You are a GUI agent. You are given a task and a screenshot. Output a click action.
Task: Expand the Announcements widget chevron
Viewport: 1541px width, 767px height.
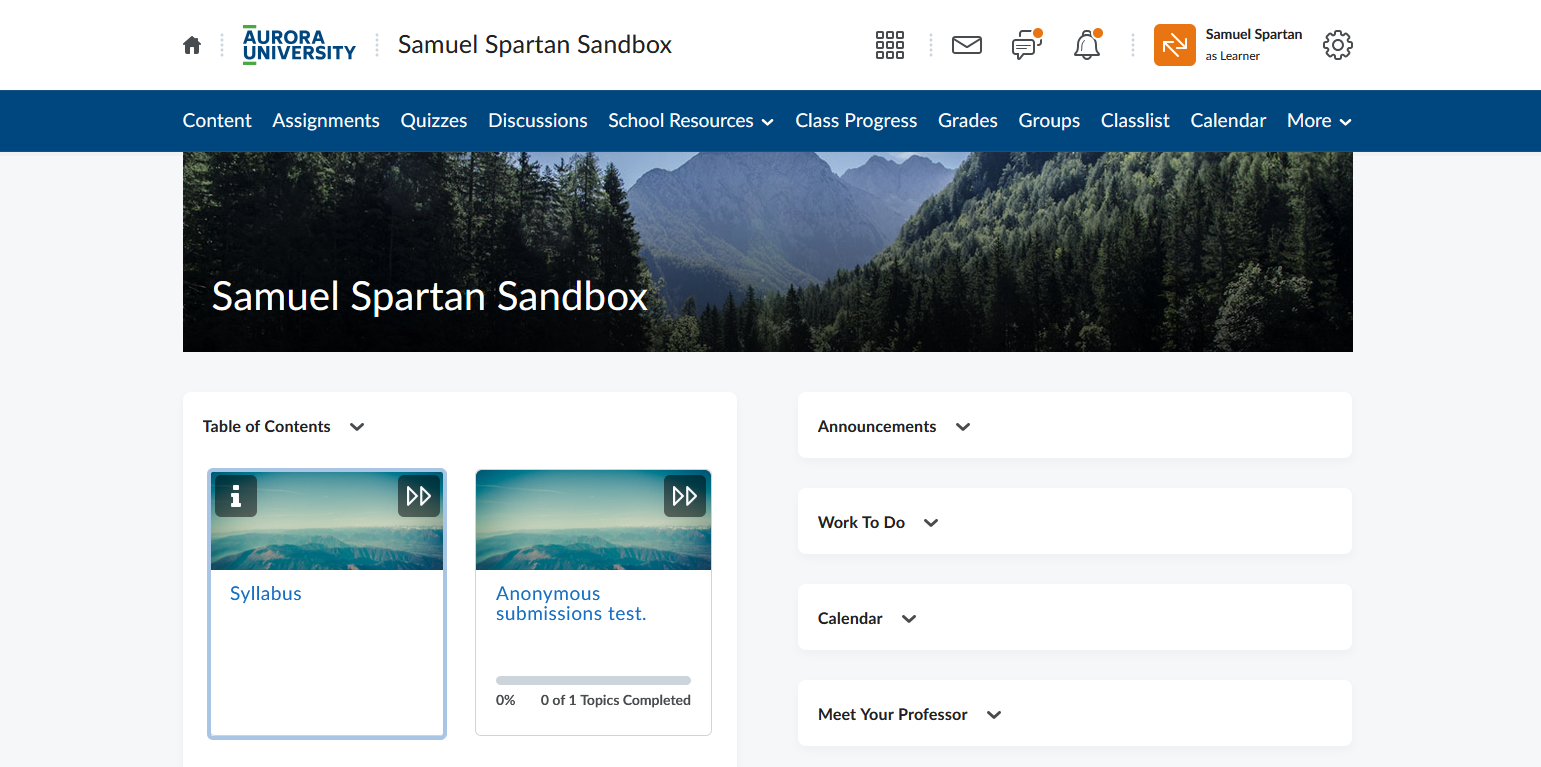[963, 427]
